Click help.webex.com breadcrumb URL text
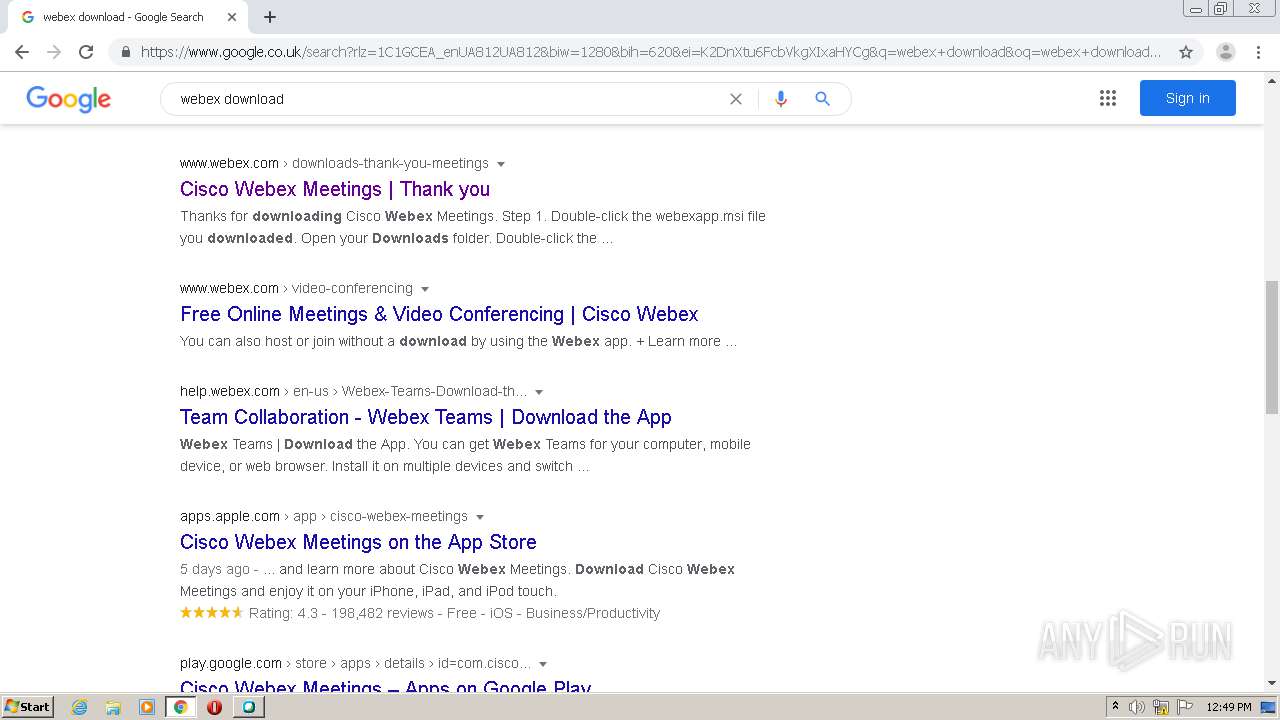1280x720 pixels. pyautogui.click(x=353, y=391)
